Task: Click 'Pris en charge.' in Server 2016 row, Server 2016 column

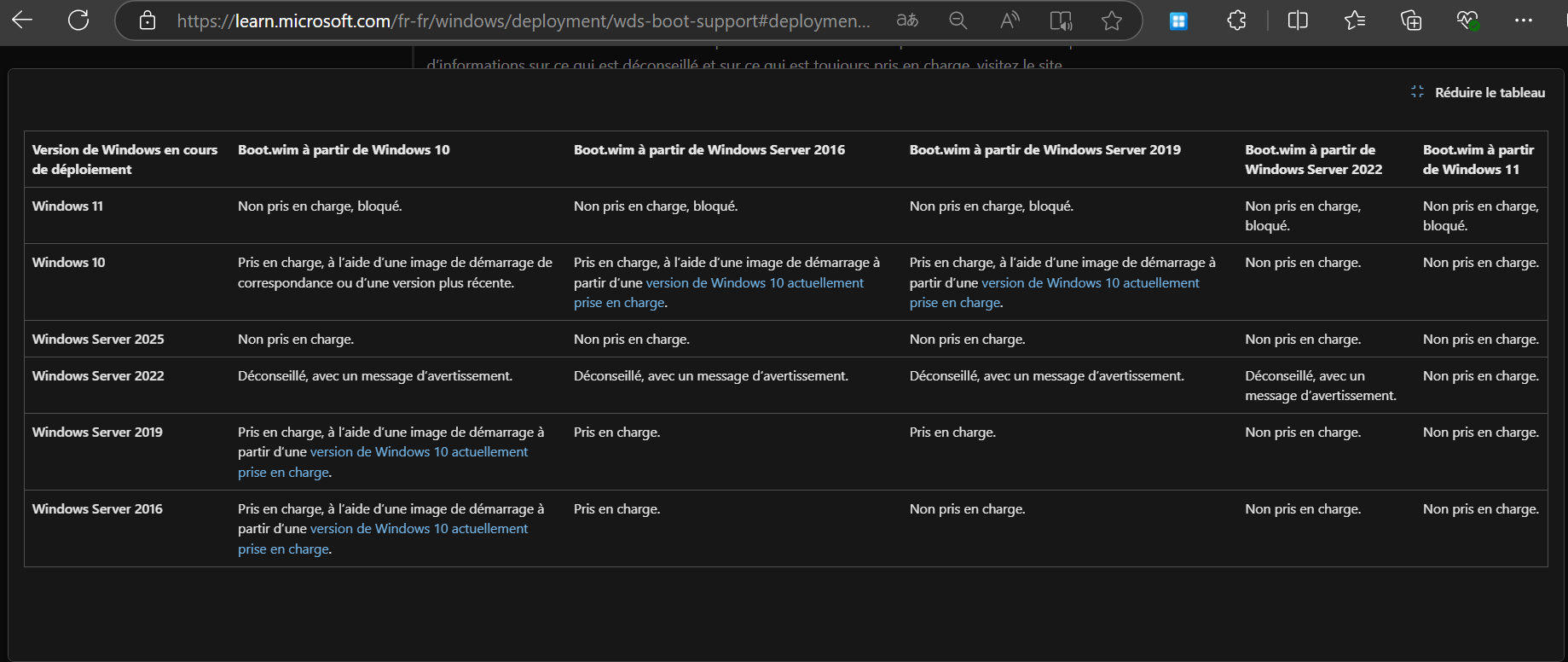Action: pyautogui.click(x=617, y=508)
